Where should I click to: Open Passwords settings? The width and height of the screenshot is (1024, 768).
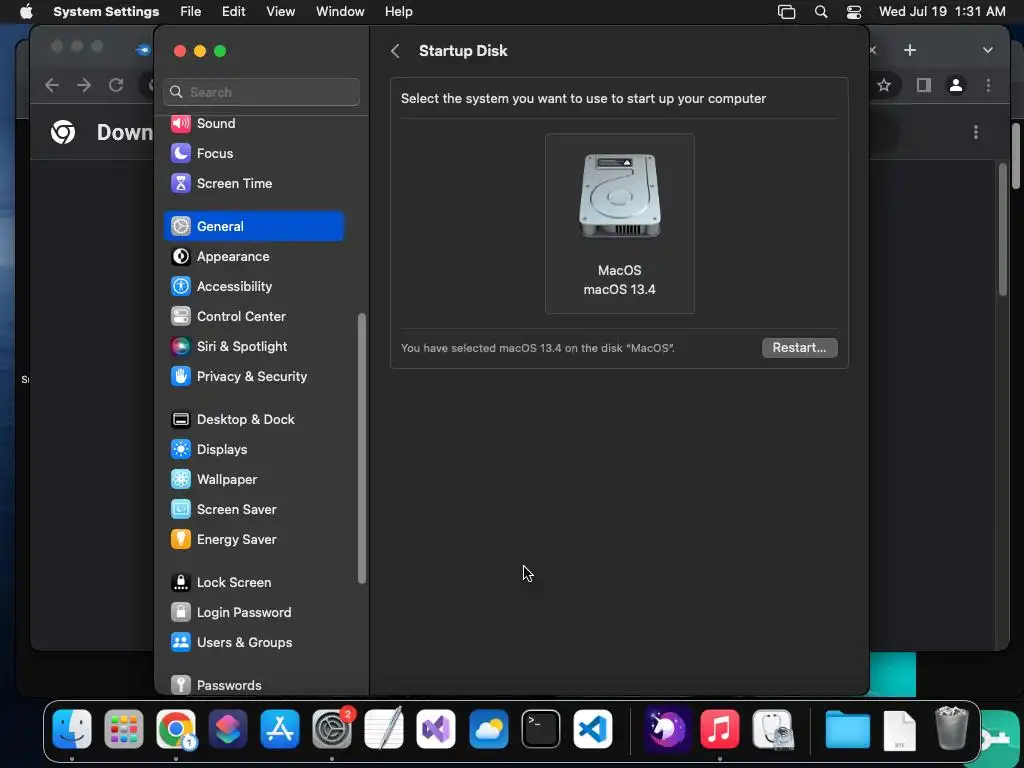point(253,686)
